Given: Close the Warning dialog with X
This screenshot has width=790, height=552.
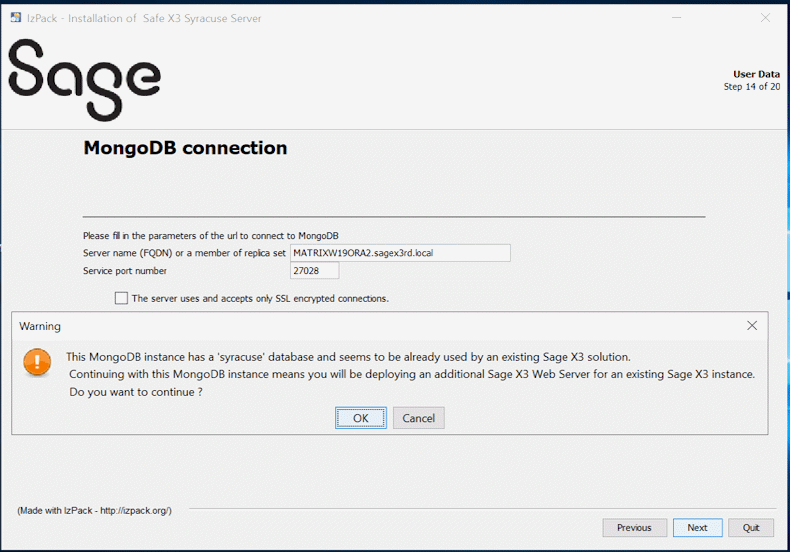Looking at the screenshot, I should coord(752,326).
